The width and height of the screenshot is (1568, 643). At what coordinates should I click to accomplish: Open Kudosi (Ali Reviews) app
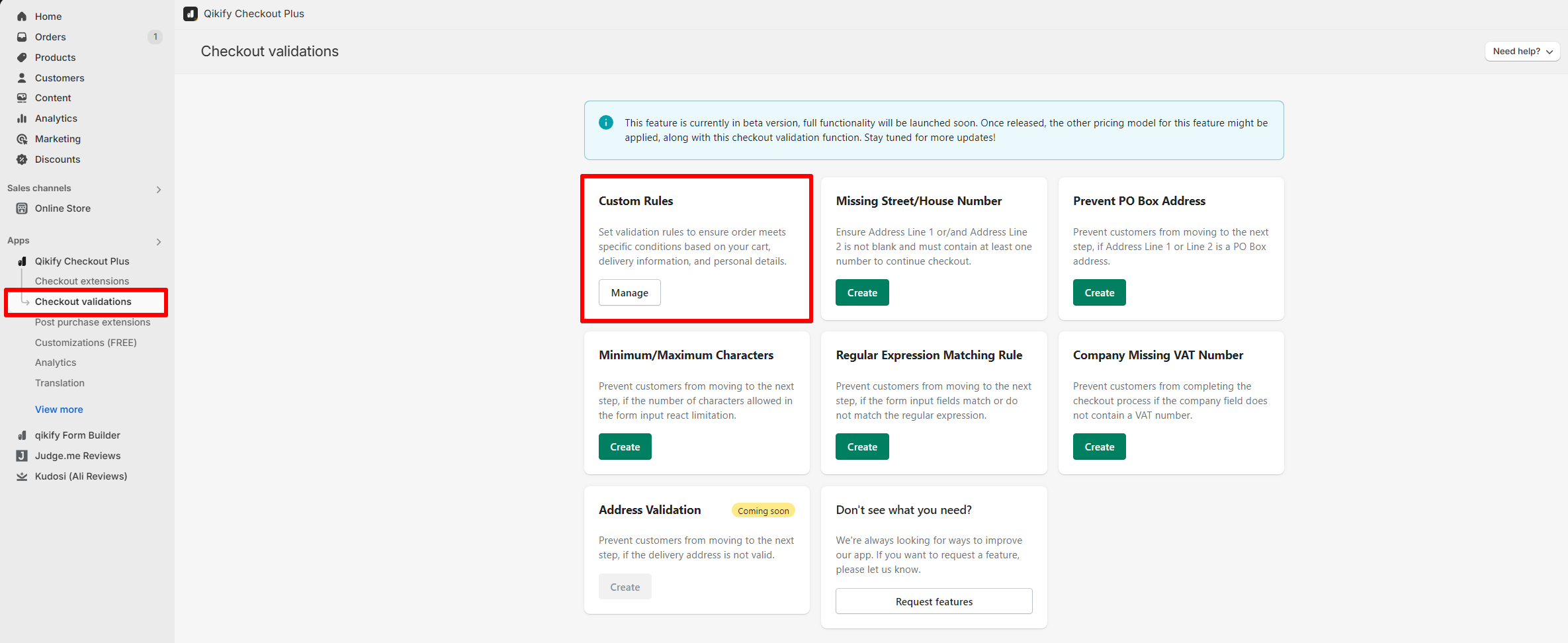81,476
